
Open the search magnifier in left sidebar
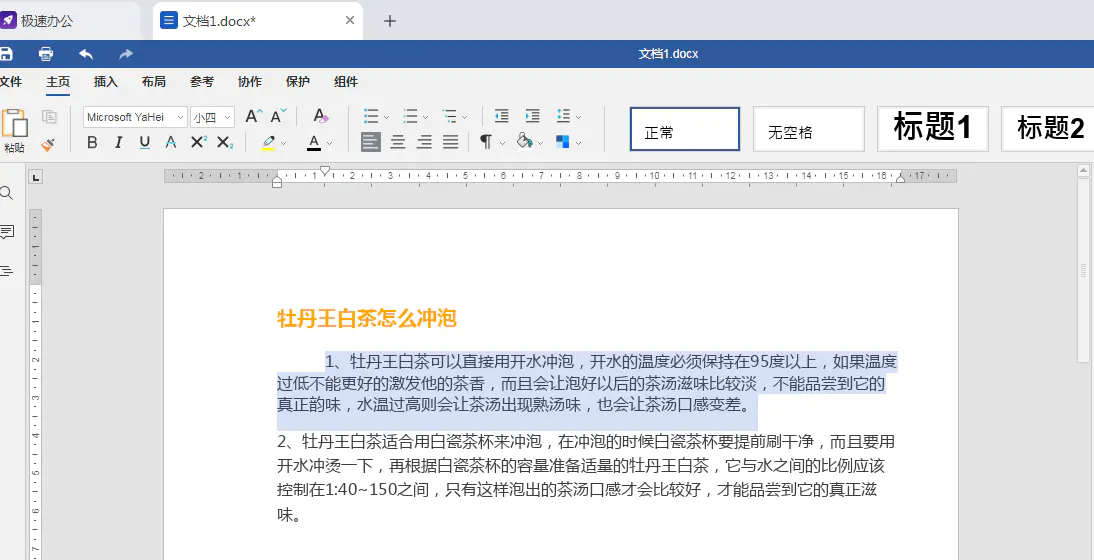pos(6,193)
